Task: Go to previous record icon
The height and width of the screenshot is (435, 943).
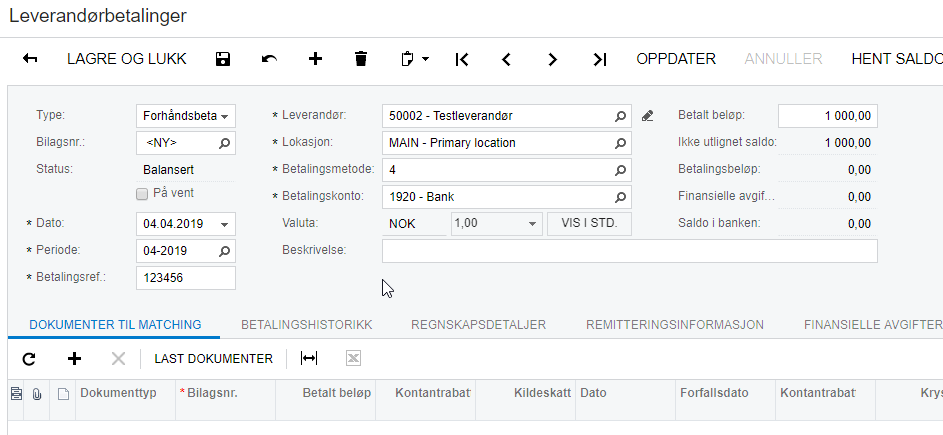Action: click(506, 59)
